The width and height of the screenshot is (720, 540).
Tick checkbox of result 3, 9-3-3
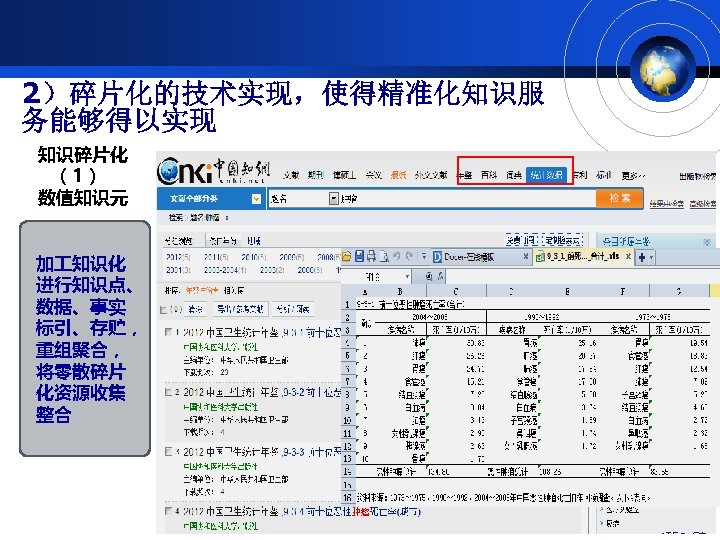pos(169,451)
